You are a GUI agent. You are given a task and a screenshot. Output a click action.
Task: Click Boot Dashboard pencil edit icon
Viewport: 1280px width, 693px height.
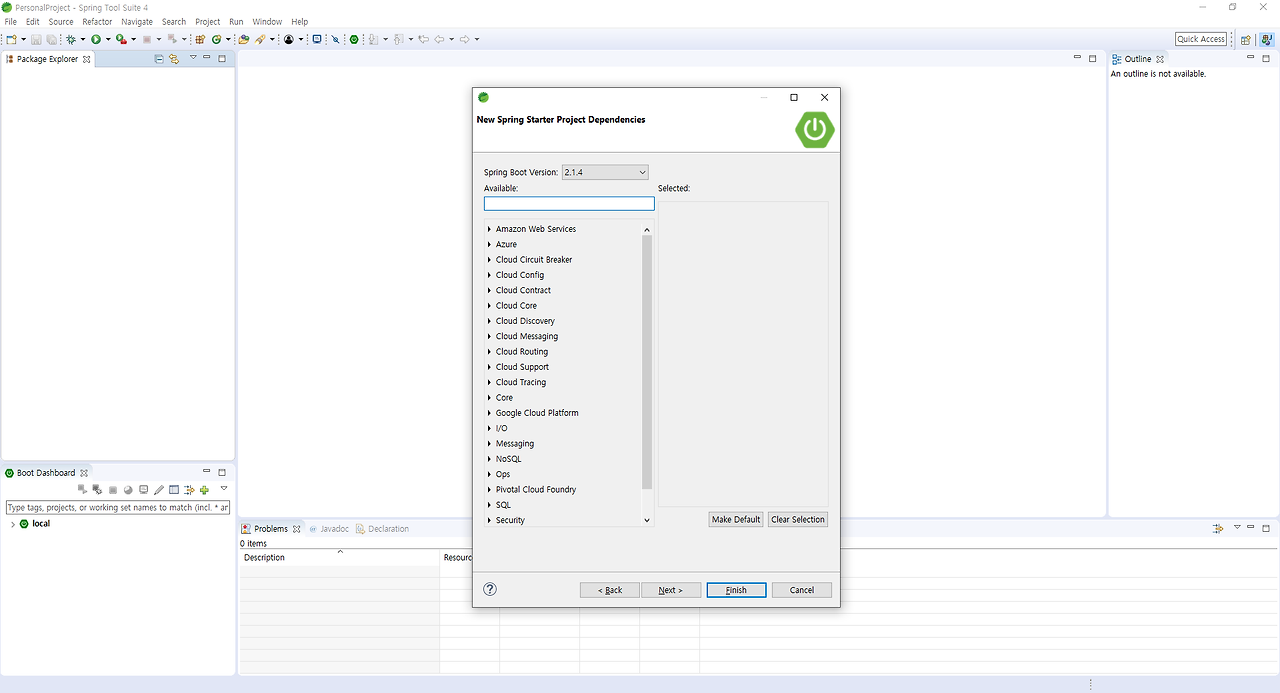(x=159, y=490)
